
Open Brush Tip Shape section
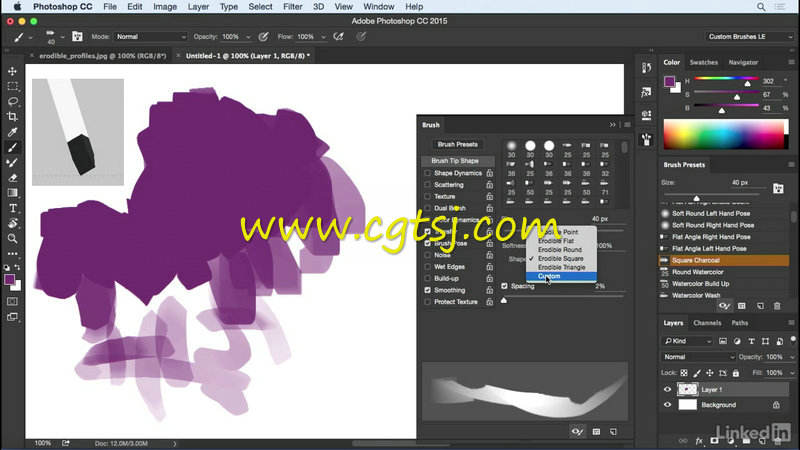[x=458, y=161]
